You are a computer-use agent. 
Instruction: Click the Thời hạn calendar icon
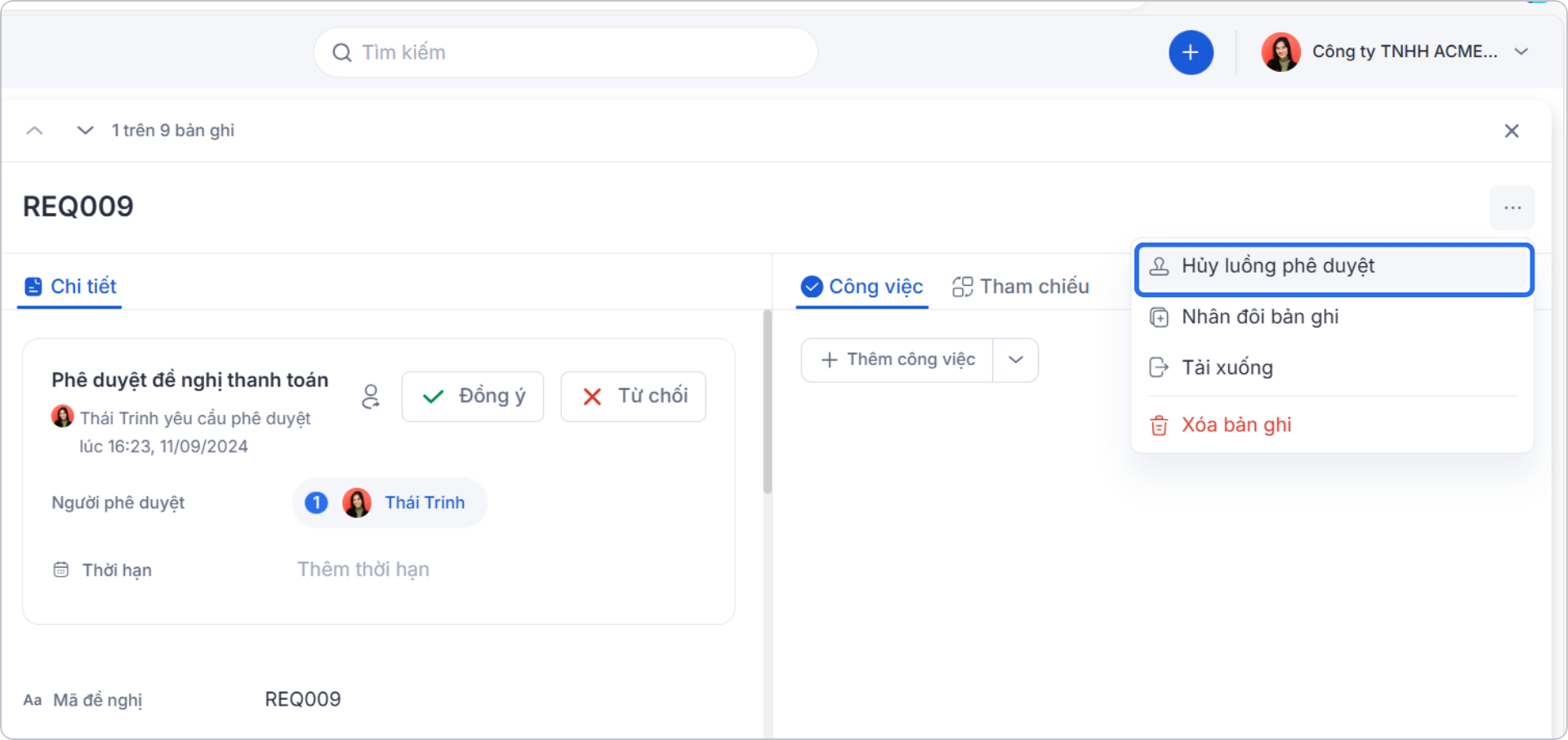61,569
